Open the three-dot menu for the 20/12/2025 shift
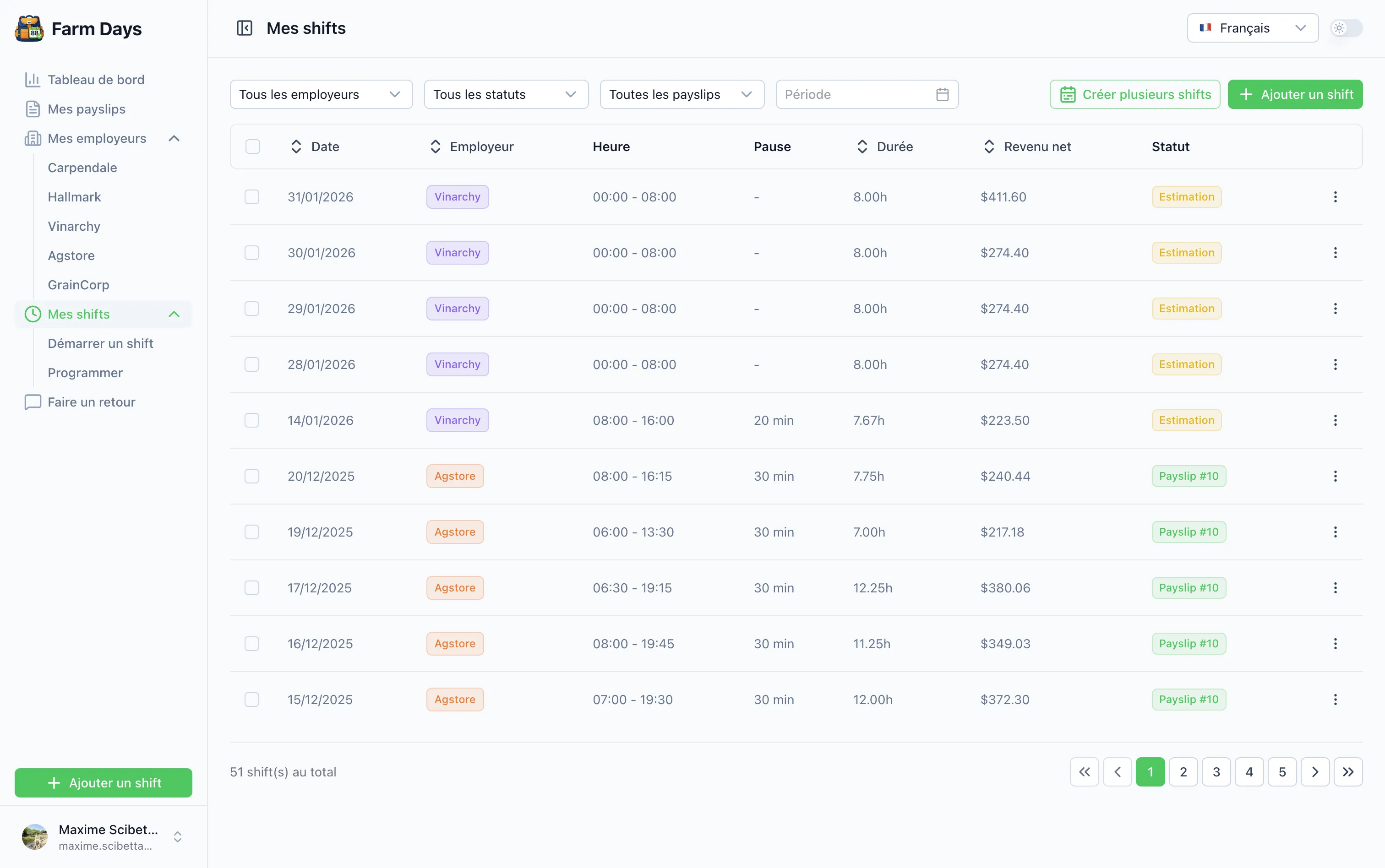Screen dimensions: 1385x868 1335,476
